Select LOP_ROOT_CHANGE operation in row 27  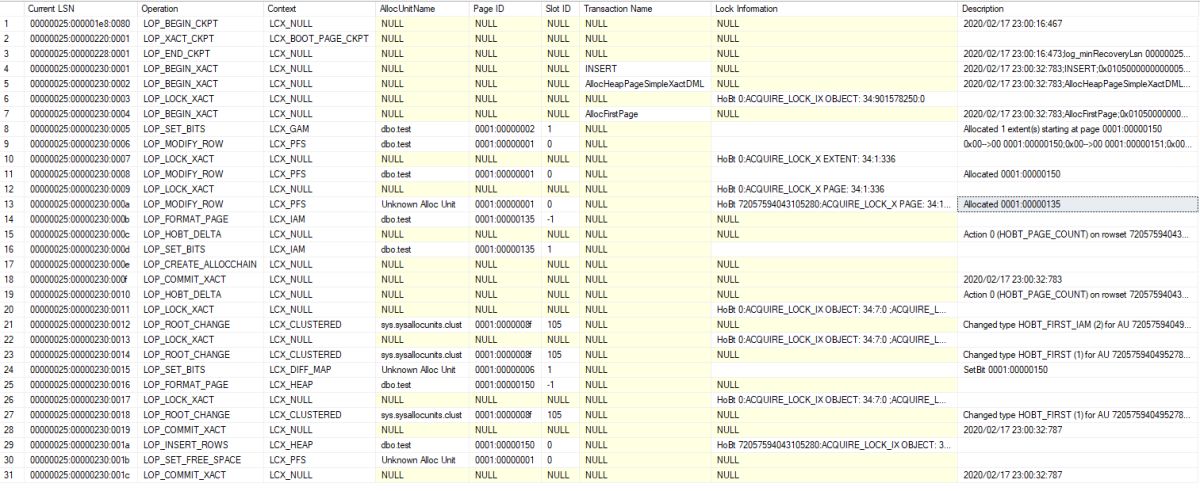(201, 416)
